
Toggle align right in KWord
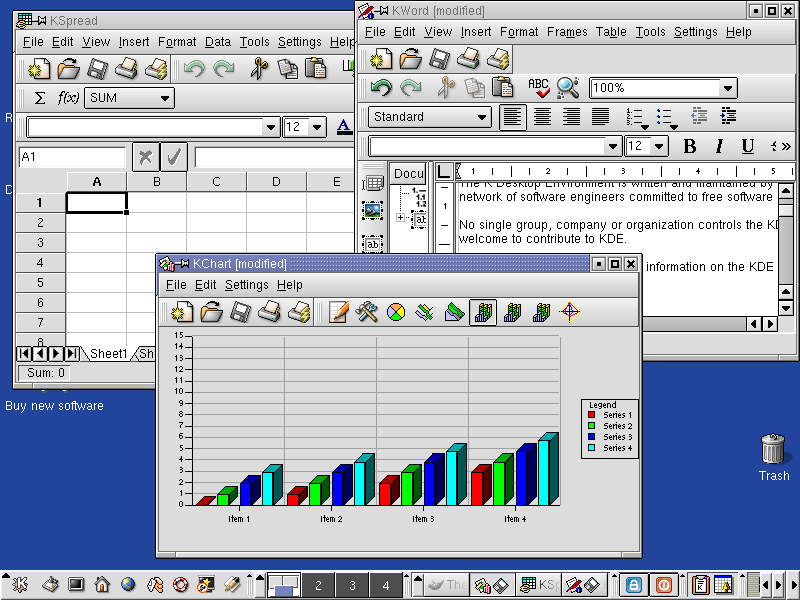[x=571, y=117]
